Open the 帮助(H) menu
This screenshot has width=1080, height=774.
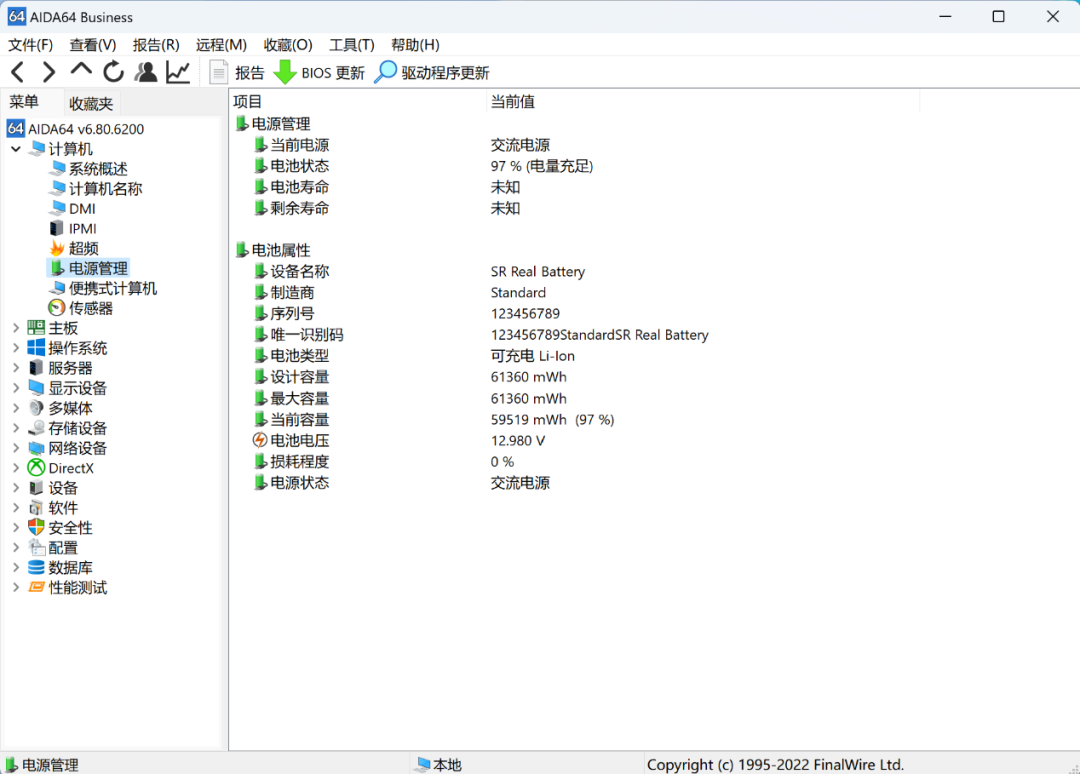click(x=415, y=45)
